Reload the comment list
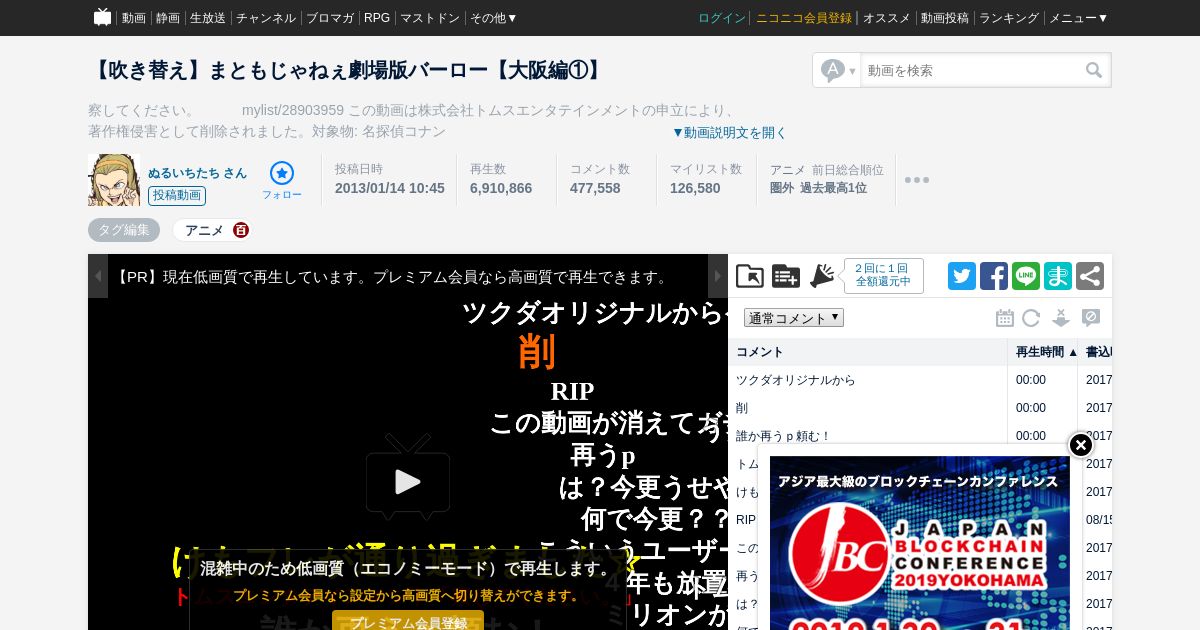Screen dimensions: 1200x630 coord(1031,318)
